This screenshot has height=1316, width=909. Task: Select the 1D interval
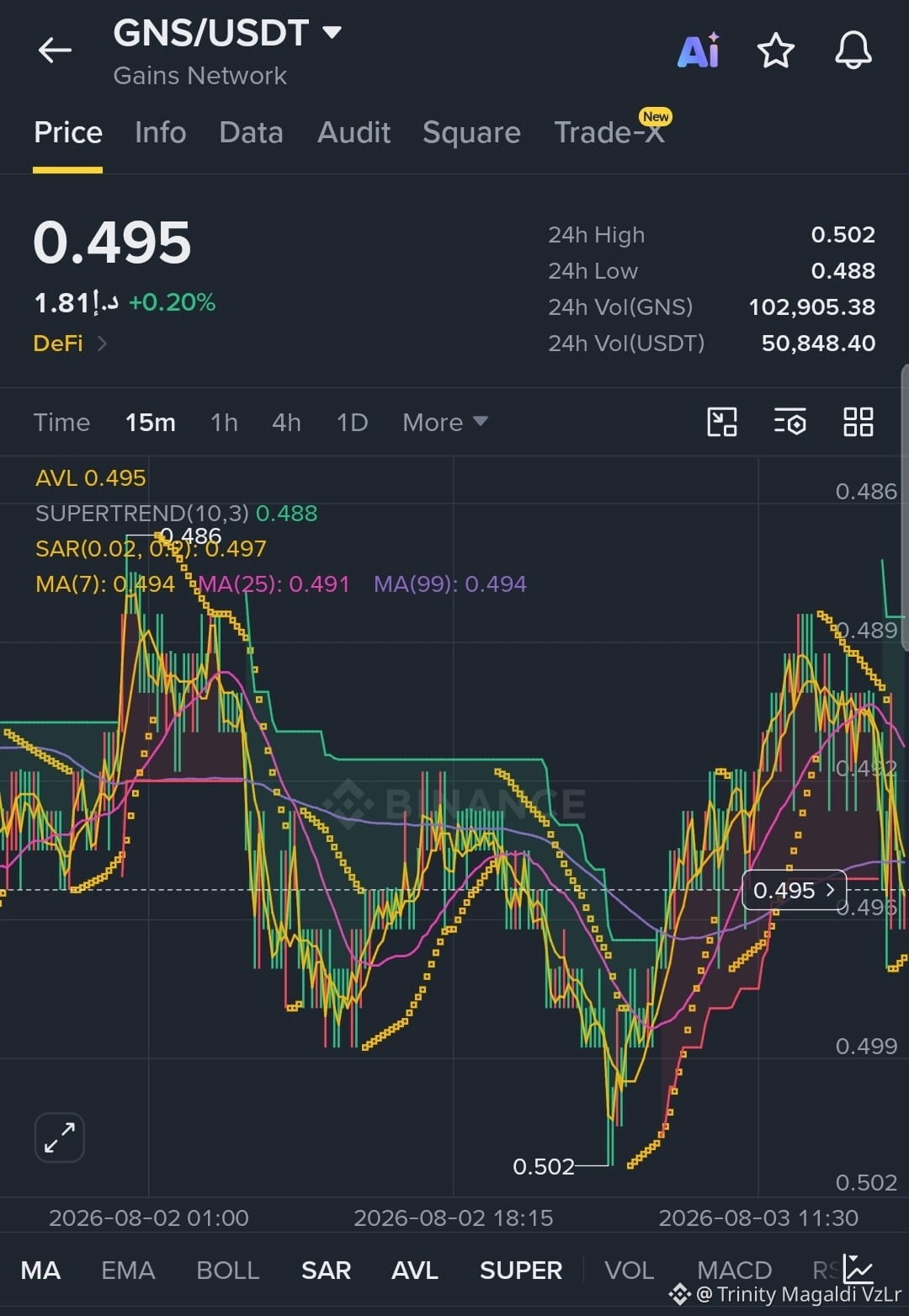coord(352,422)
